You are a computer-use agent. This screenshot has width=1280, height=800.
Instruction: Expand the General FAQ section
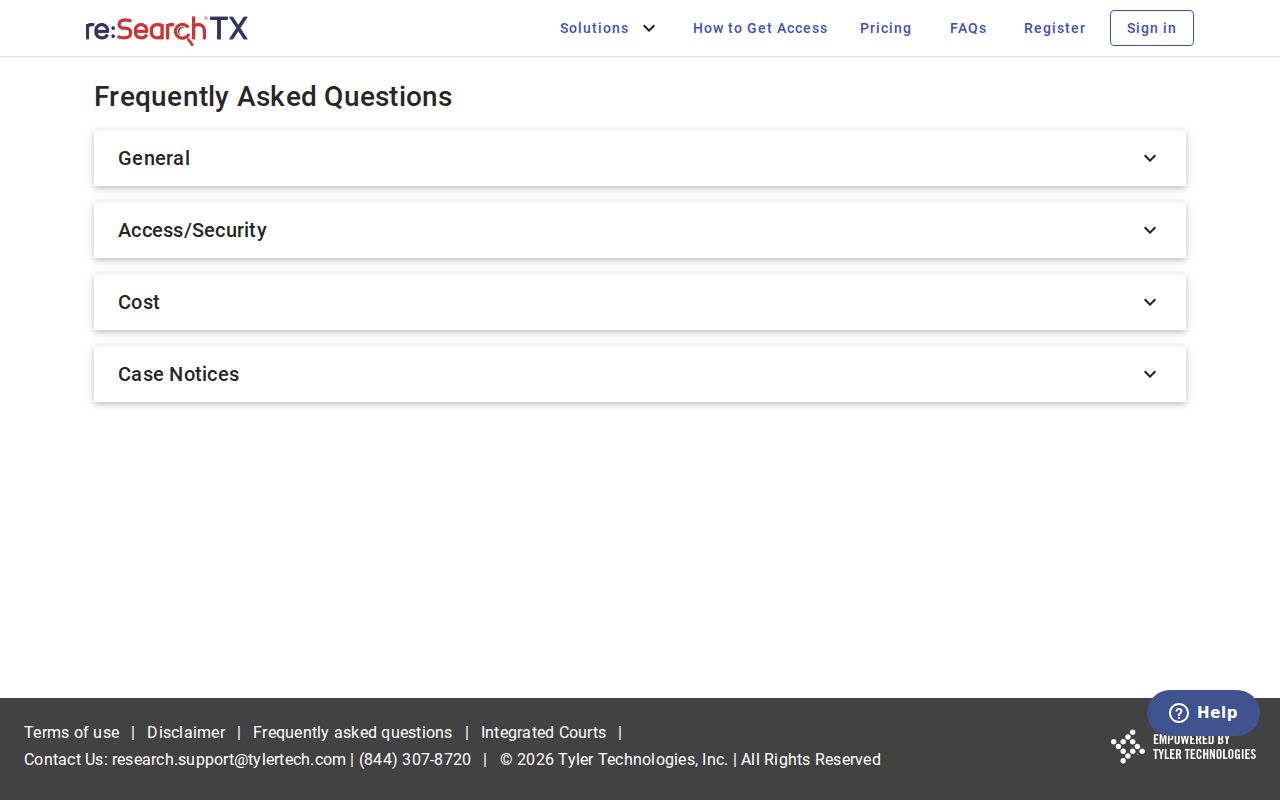[x=640, y=158]
